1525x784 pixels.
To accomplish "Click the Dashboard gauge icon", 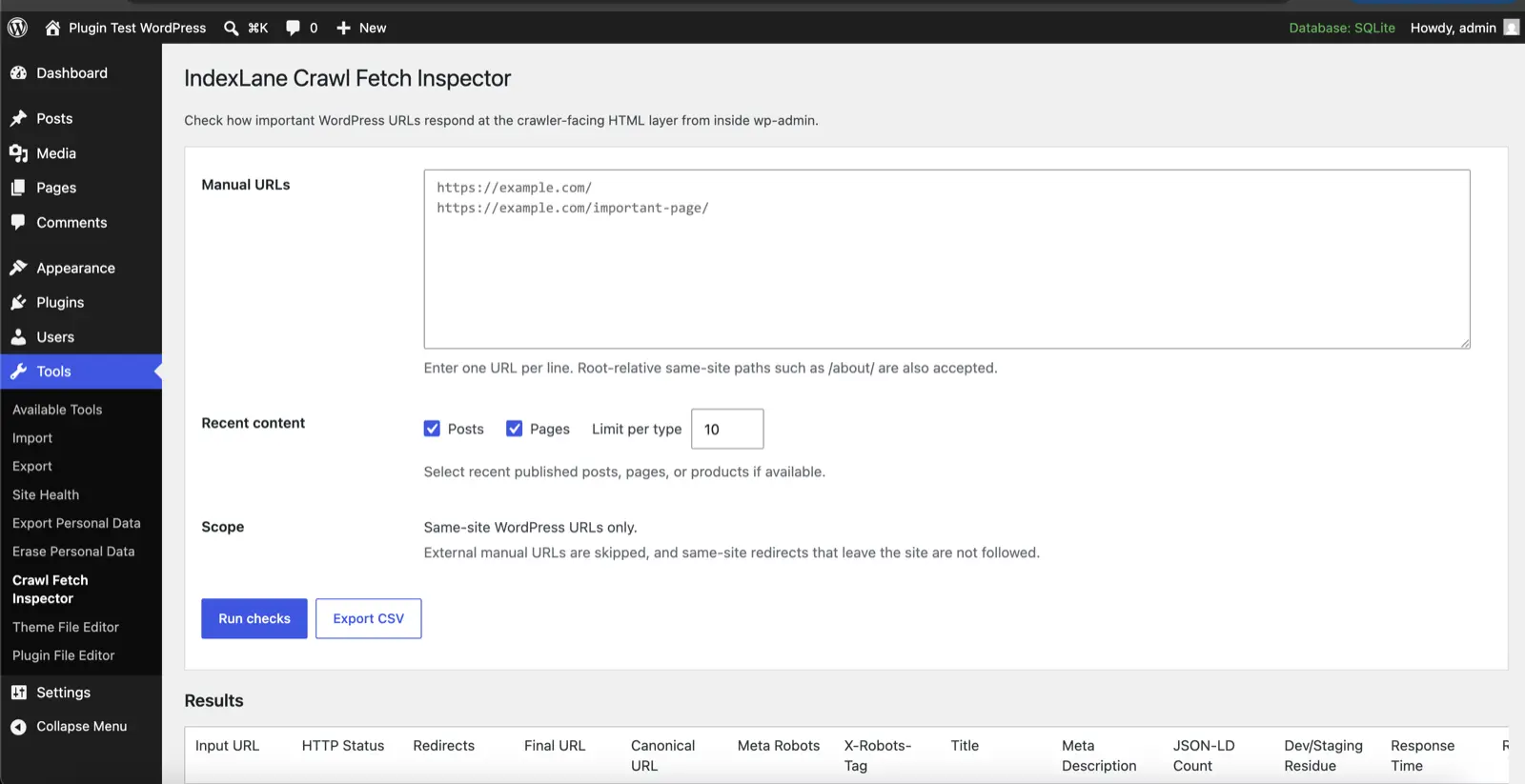I will [18, 72].
